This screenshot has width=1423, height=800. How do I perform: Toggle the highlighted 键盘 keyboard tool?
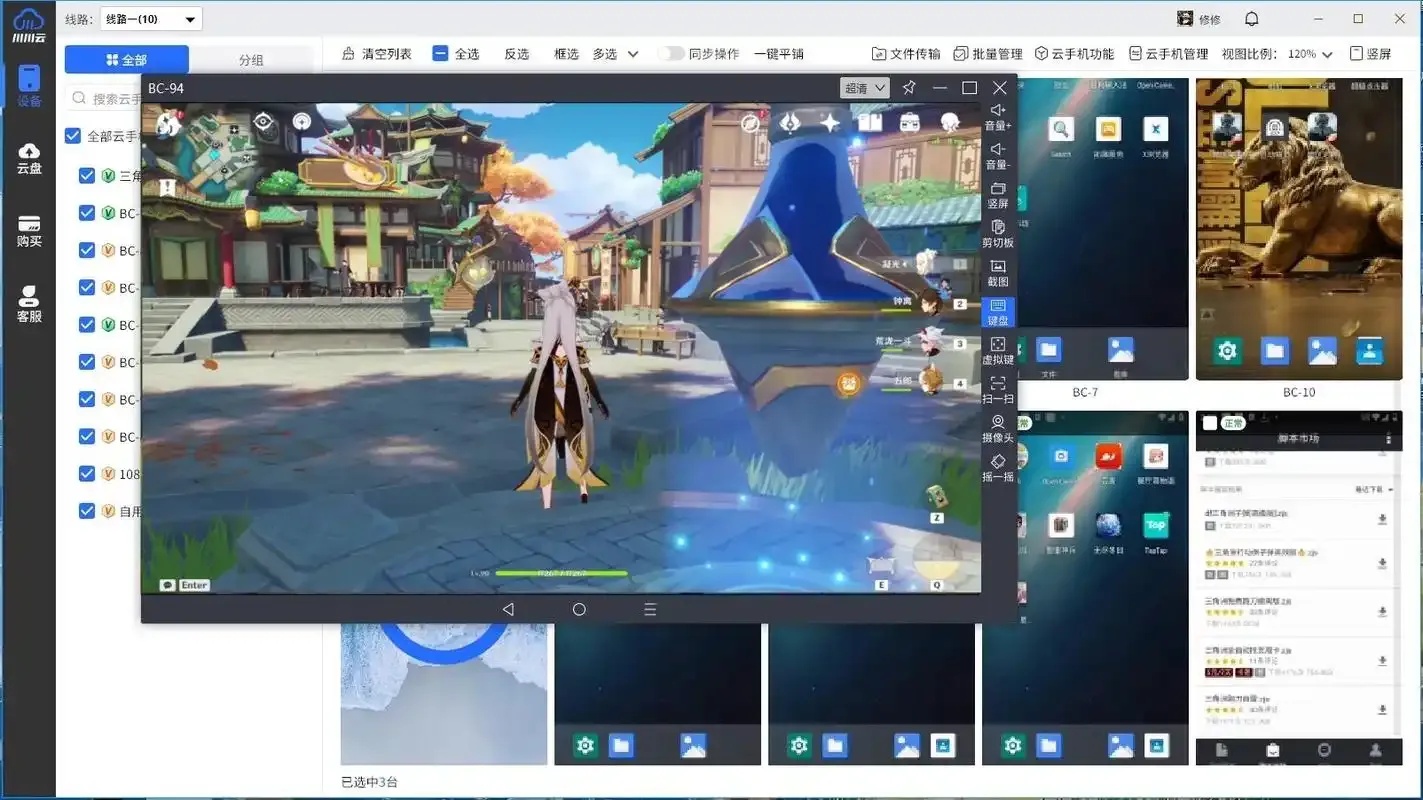[x=998, y=312]
